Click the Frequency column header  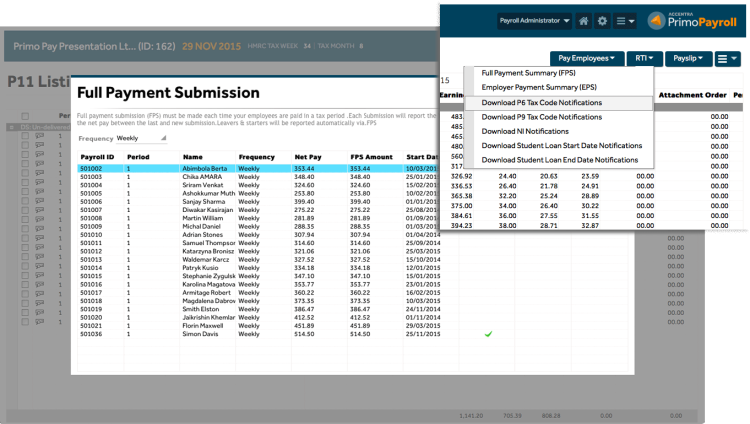click(x=256, y=157)
